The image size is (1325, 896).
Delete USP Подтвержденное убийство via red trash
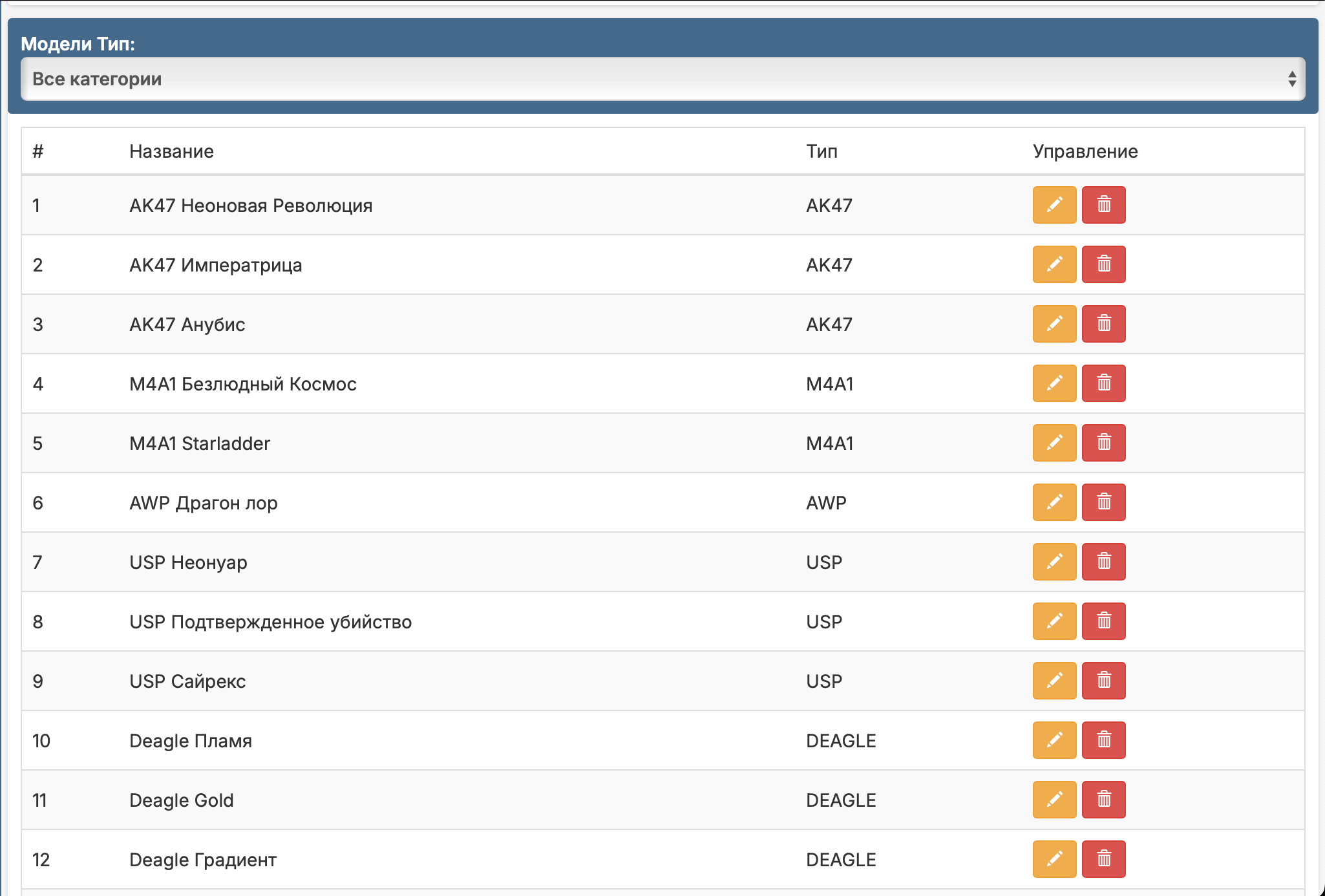pos(1103,621)
